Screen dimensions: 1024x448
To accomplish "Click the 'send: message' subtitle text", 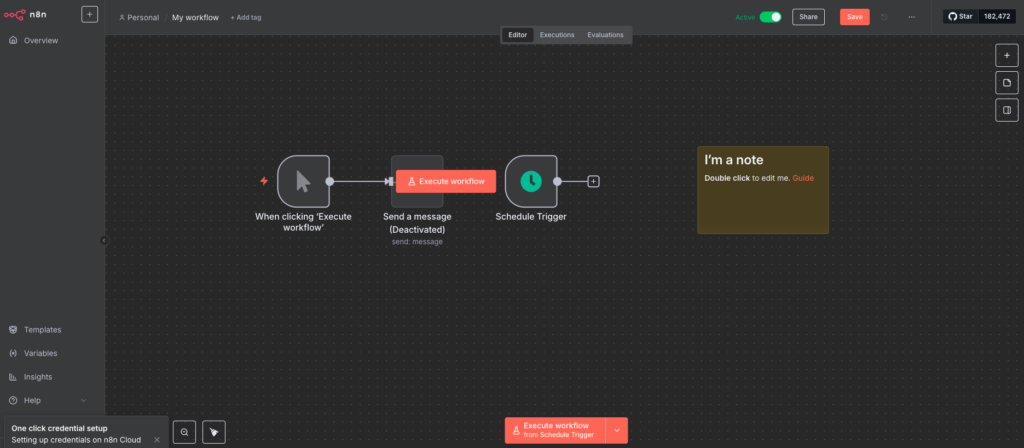I will point(417,242).
